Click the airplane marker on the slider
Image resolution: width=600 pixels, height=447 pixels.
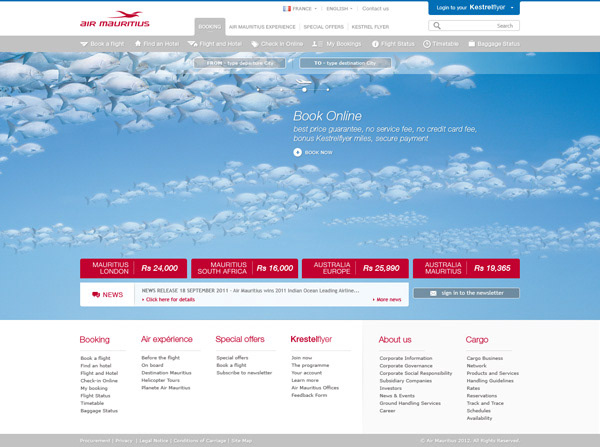pyautogui.click(x=303, y=81)
